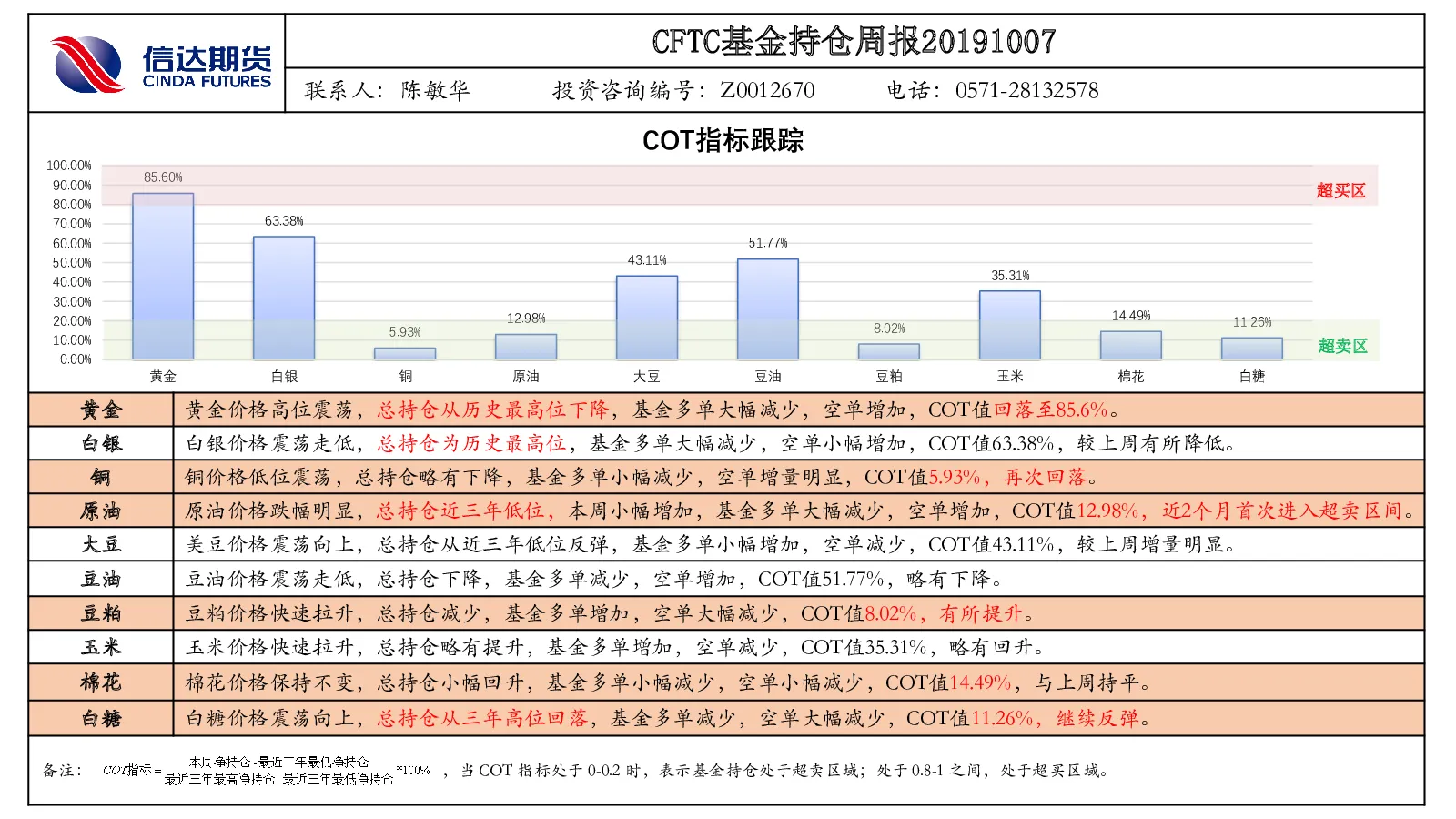The height and width of the screenshot is (819, 1456).
Task: Select the 玉米 bar in the chart
Action: tap(1010, 325)
